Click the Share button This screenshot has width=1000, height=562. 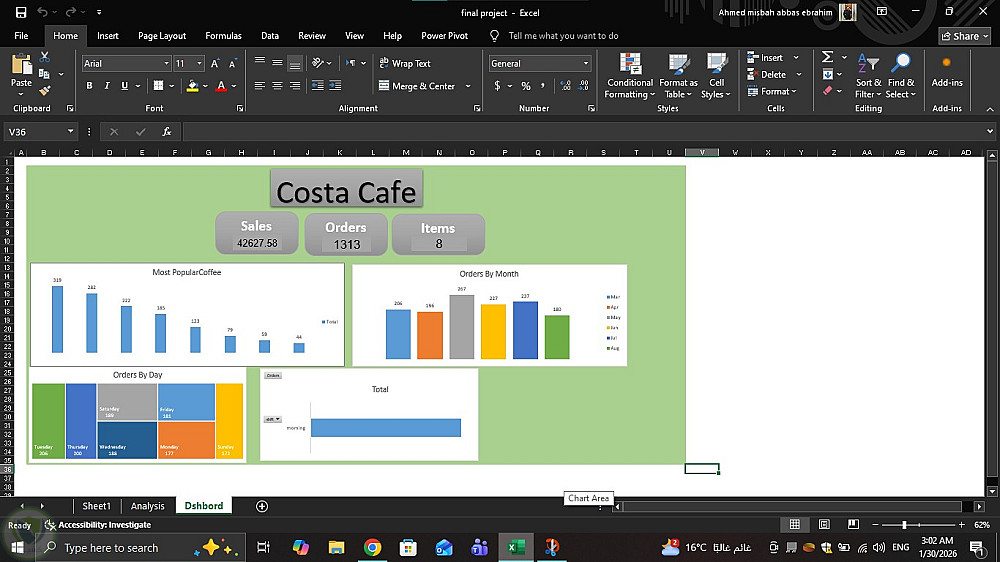964,36
